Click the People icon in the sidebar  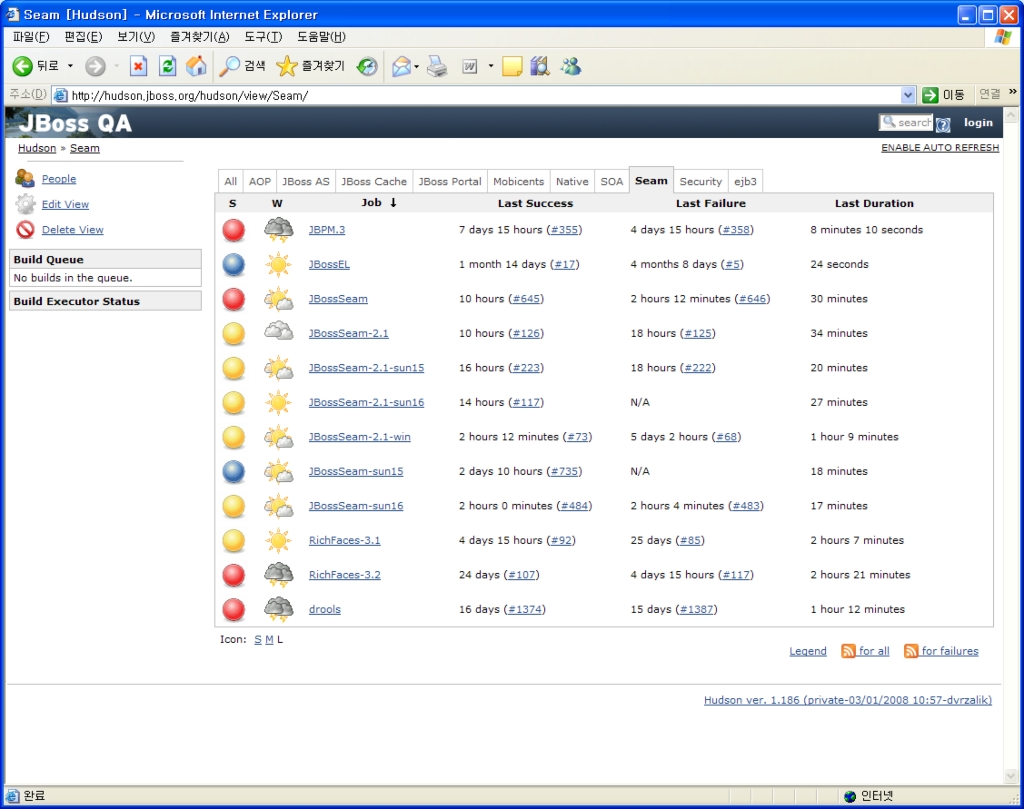pos(25,178)
